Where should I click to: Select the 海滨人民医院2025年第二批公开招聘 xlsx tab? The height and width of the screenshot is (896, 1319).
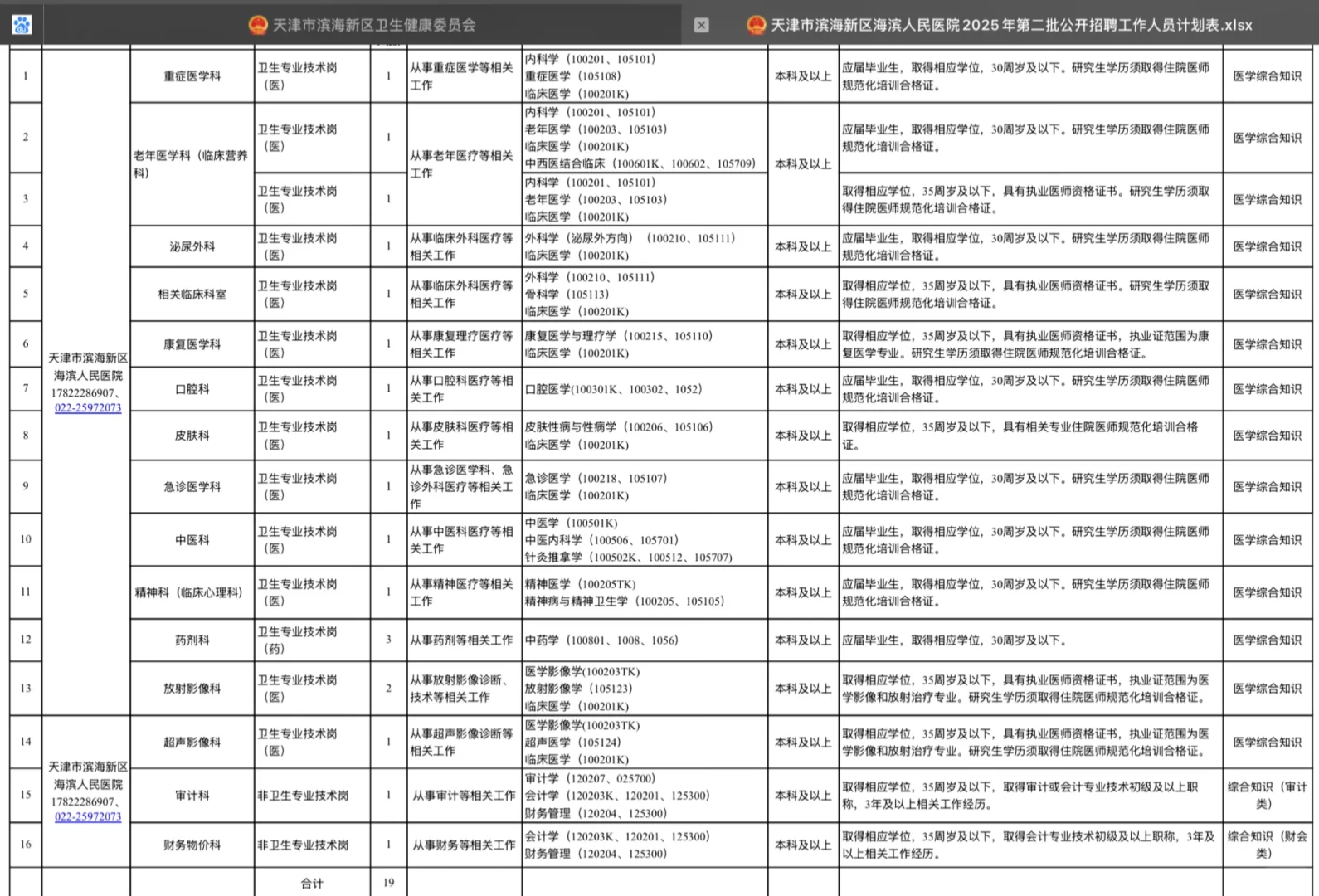click(1000, 25)
